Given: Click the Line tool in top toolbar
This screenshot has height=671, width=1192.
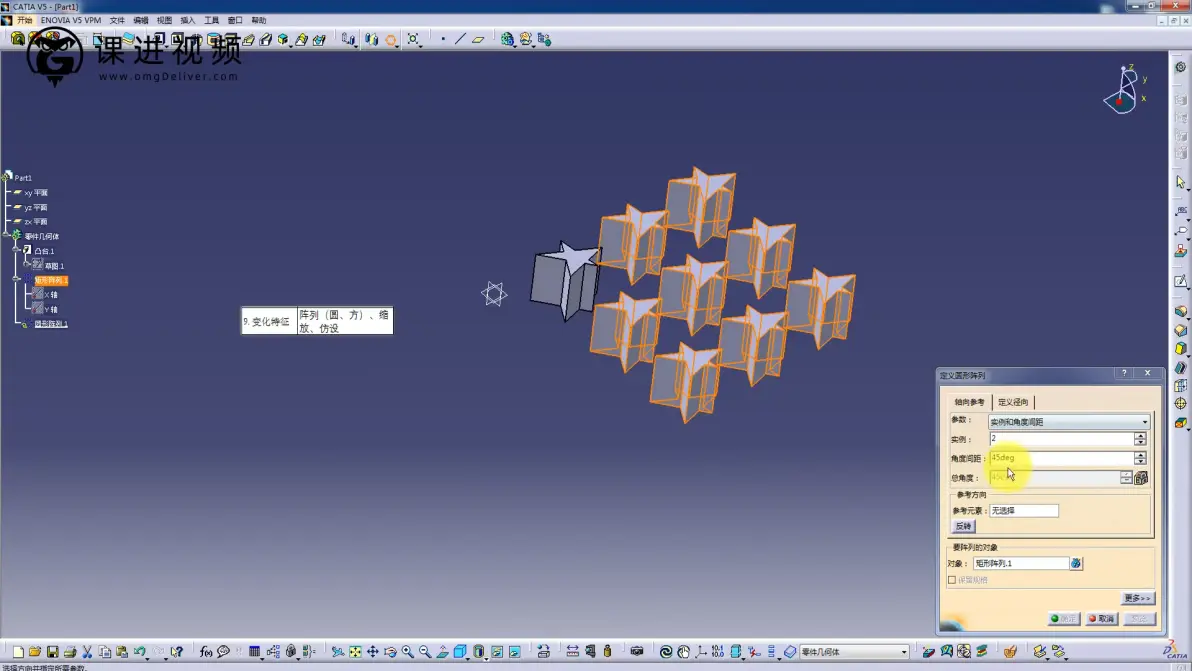Looking at the screenshot, I should click(461, 39).
